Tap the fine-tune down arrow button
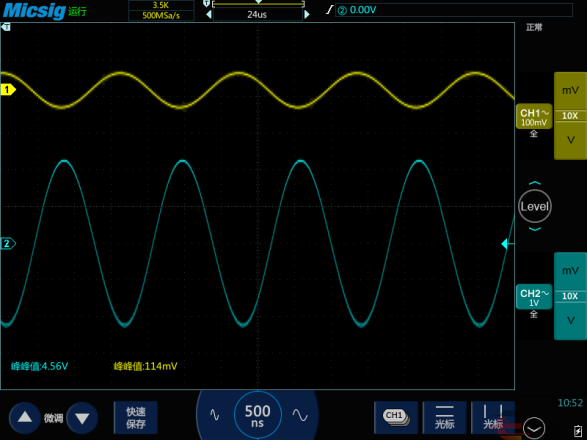 pos(82,418)
